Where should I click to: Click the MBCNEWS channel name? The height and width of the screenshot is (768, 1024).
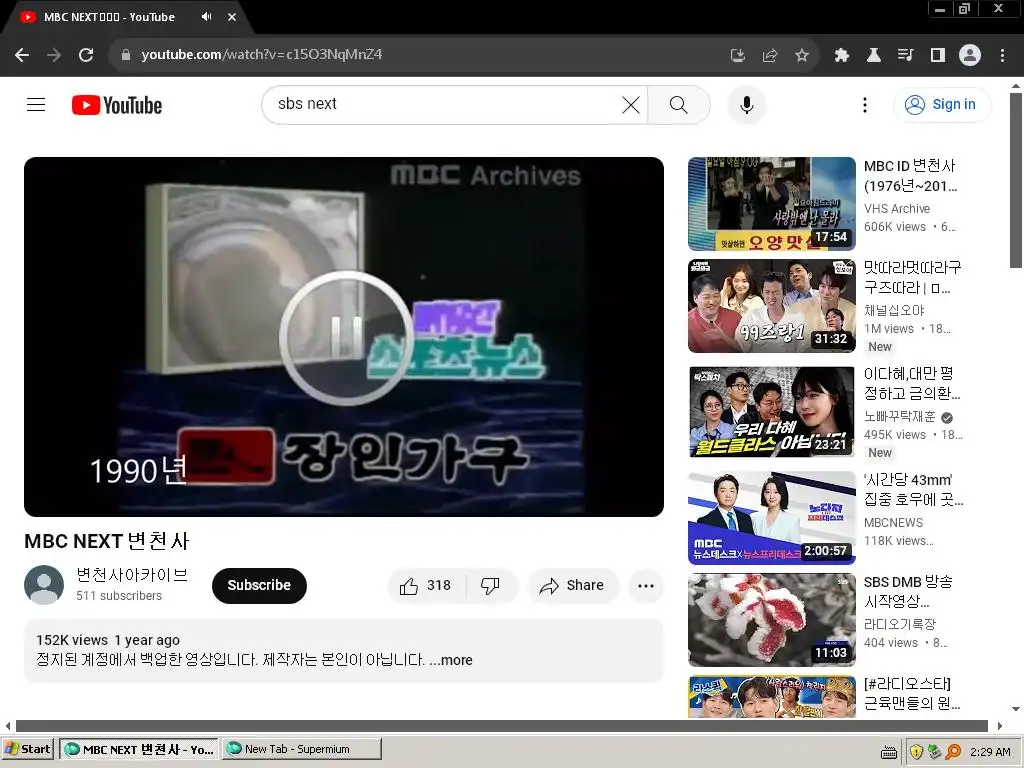(x=893, y=522)
